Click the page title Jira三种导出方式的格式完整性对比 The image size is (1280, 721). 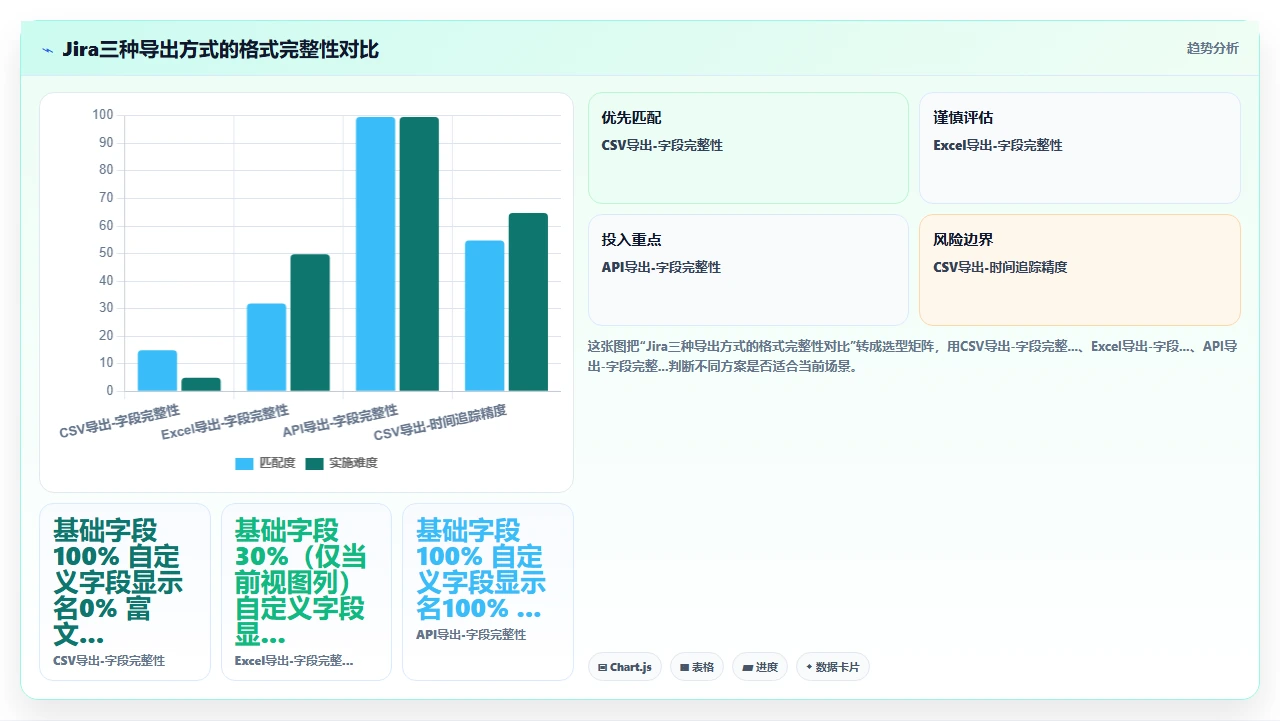(x=220, y=50)
